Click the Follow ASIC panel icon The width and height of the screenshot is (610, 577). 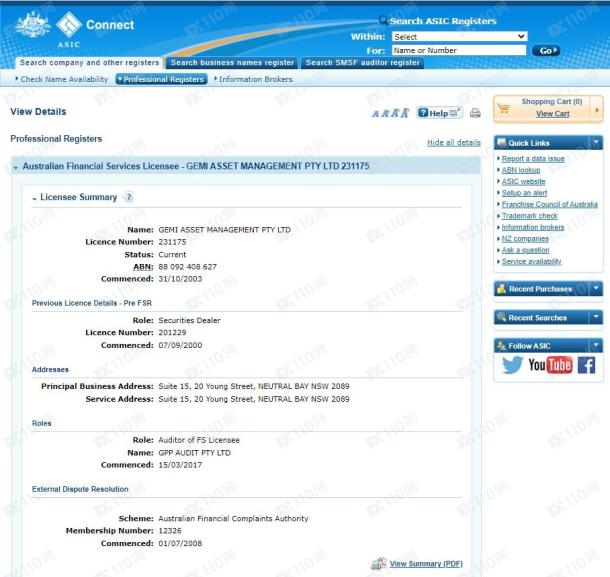[x=501, y=346]
